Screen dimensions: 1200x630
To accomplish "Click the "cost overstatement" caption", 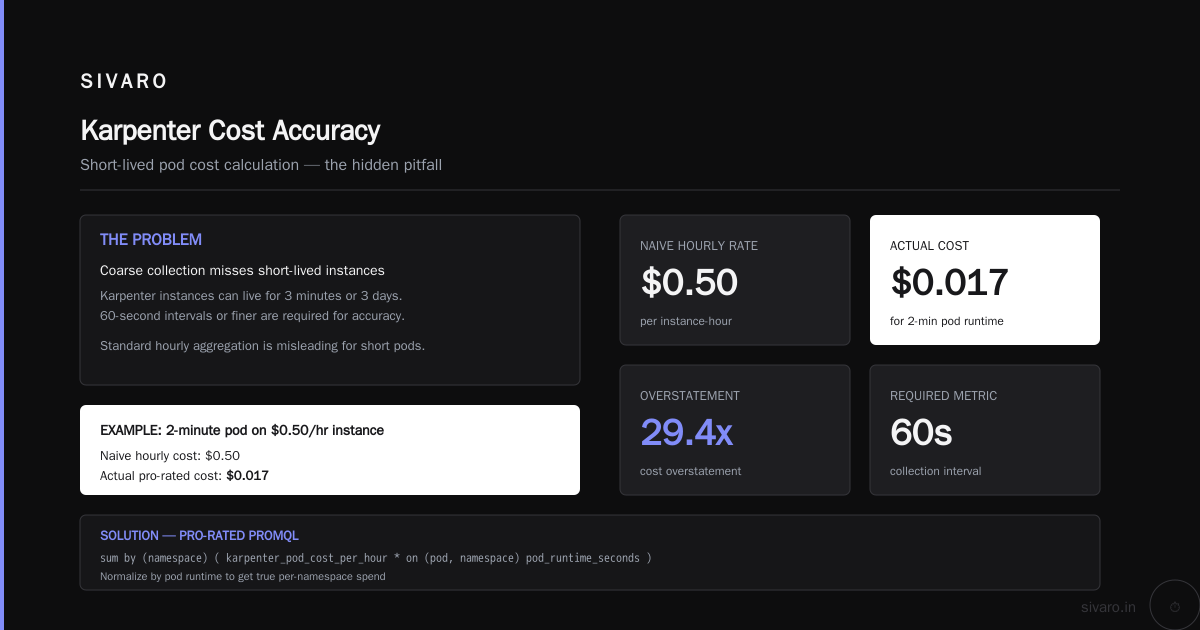I will pyautogui.click(x=690, y=471).
